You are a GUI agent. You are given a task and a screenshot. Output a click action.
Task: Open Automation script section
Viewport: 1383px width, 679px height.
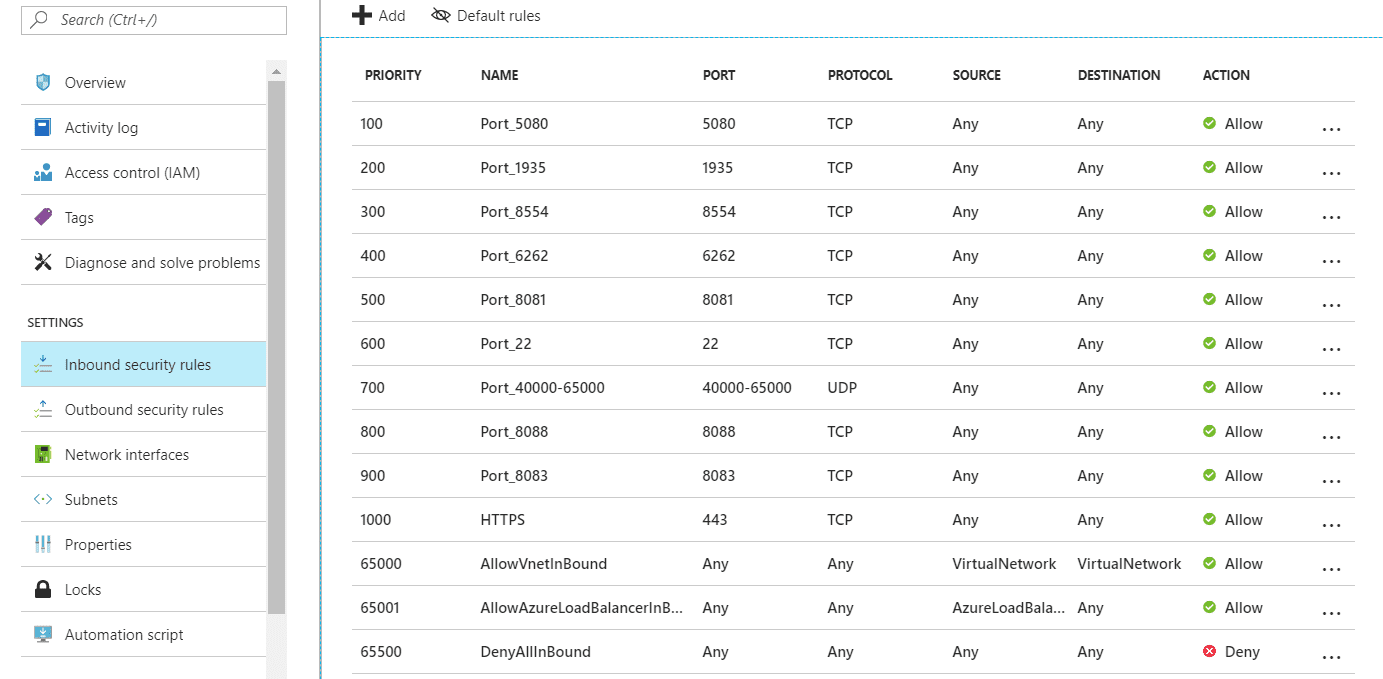click(144, 634)
